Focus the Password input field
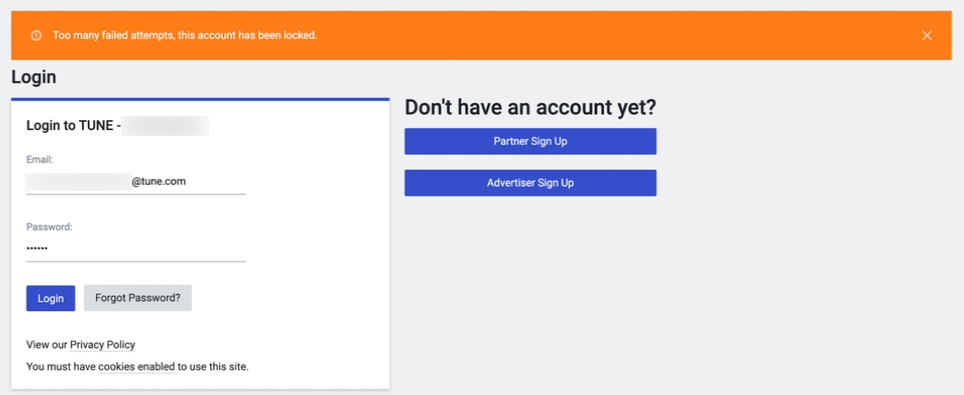Screen dimensions: 964x395 136,249
